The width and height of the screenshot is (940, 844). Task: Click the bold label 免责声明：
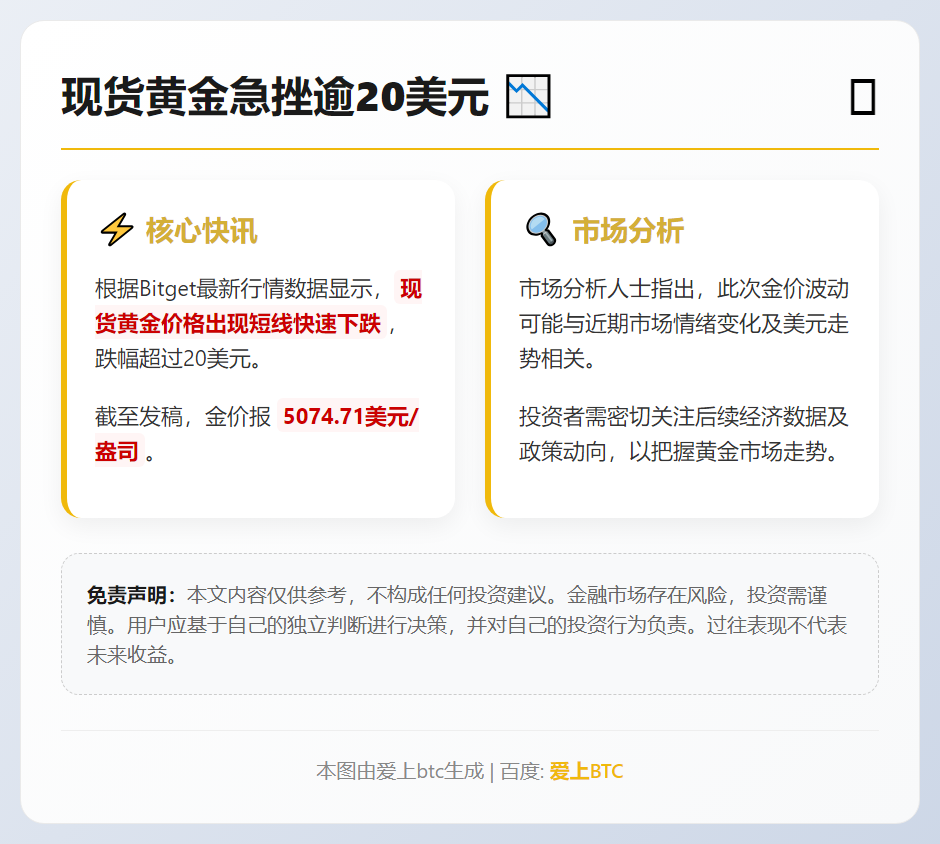[x=131, y=595]
